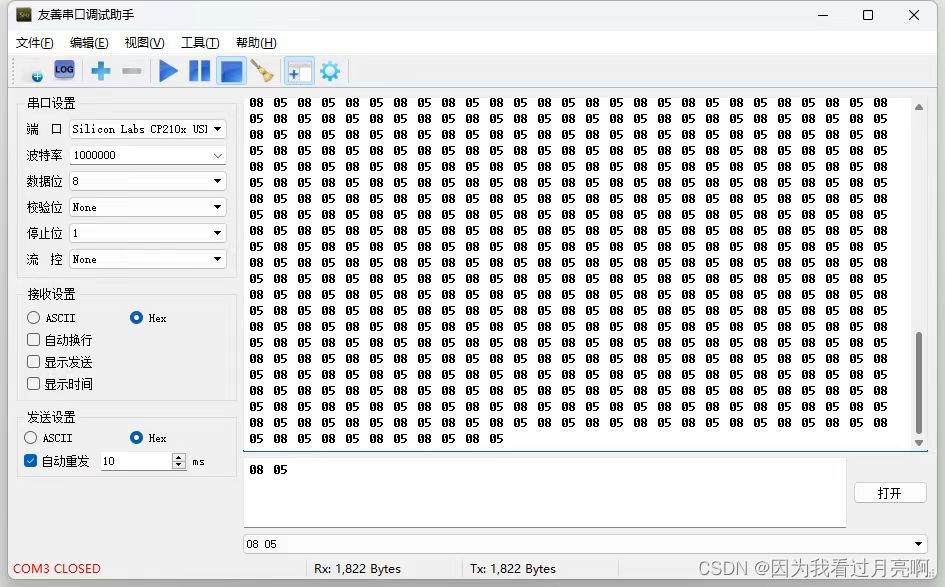The width and height of the screenshot is (945, 587).
Task: Expand the 端口 Silicon Labs port dropdown
Action: [x=218, y=129]
